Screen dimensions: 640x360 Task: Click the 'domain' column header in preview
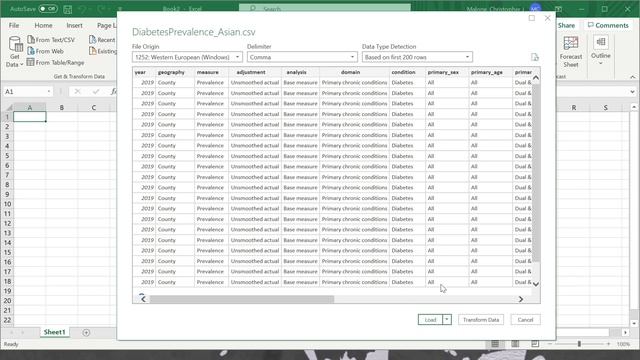click(x=354, y=72)
